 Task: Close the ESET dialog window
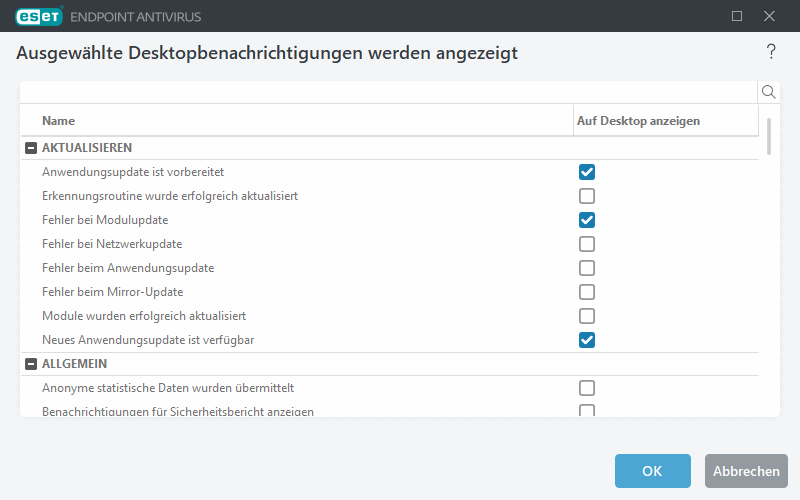click(769, 16)
